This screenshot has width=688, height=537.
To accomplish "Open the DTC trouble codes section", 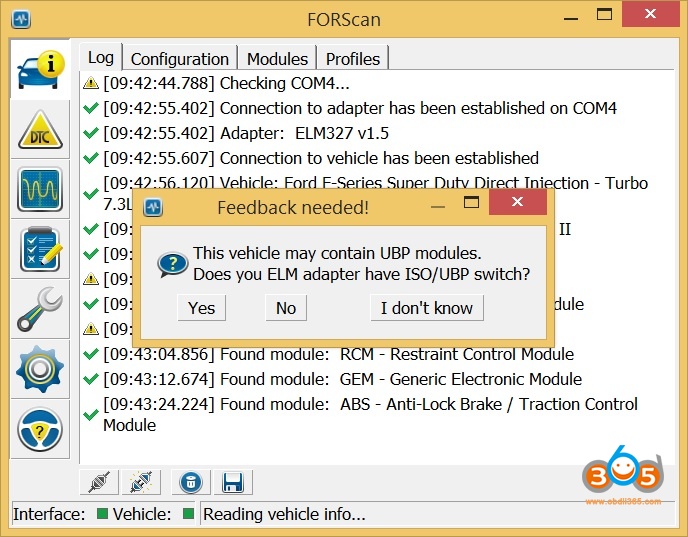I will [40, 130].
